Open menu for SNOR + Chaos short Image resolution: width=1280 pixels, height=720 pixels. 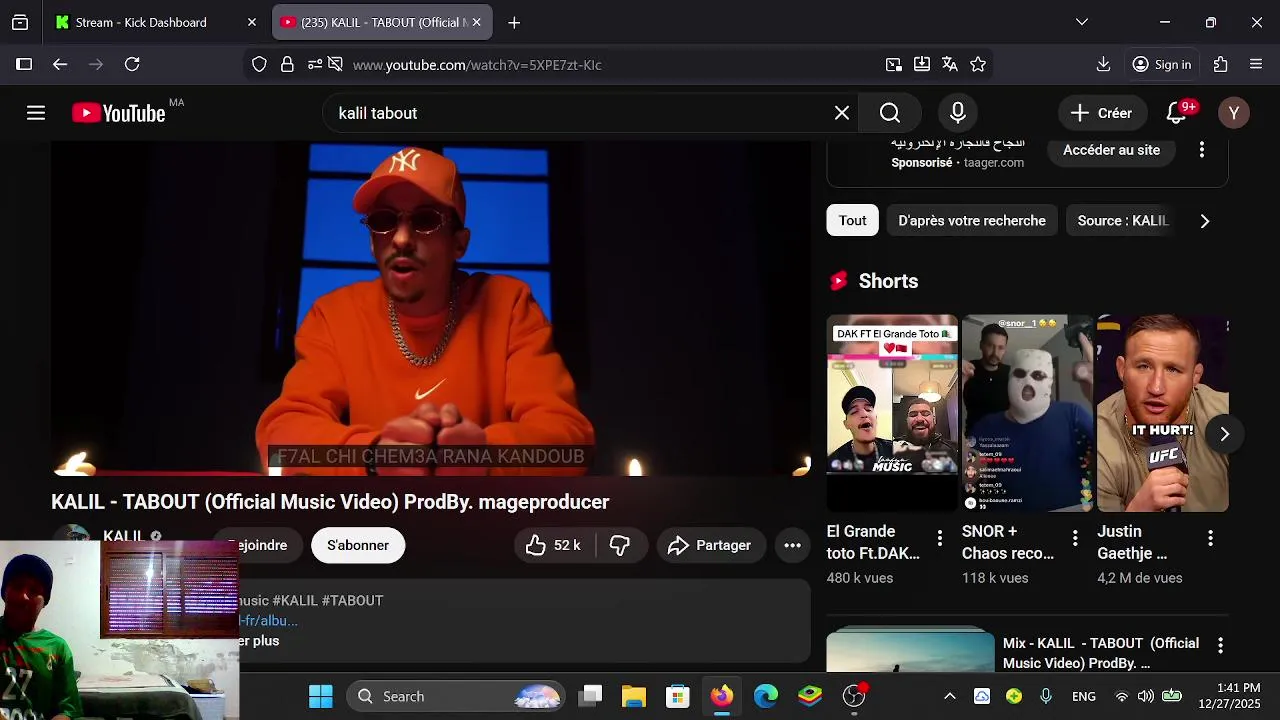coord(1075,538)
